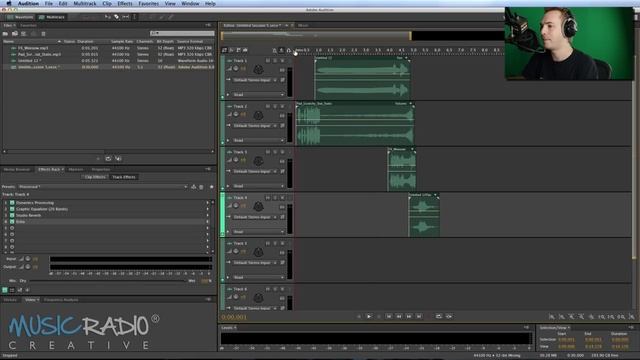Toggle Record arm on Track 3

click(x=282, y=152)
